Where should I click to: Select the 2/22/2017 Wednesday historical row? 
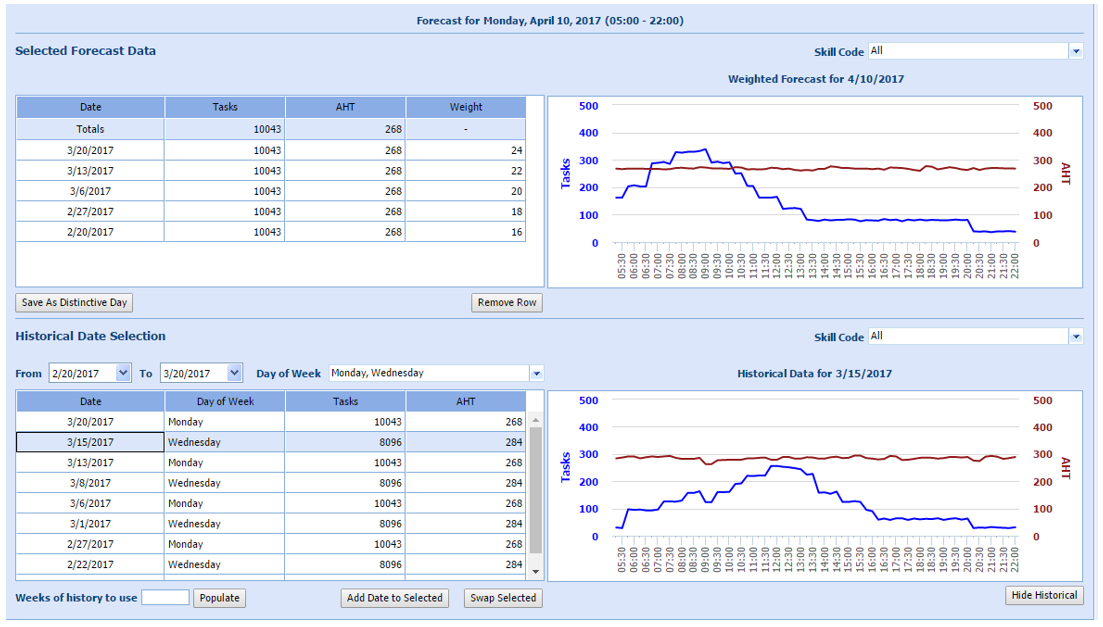pos(270,564)
